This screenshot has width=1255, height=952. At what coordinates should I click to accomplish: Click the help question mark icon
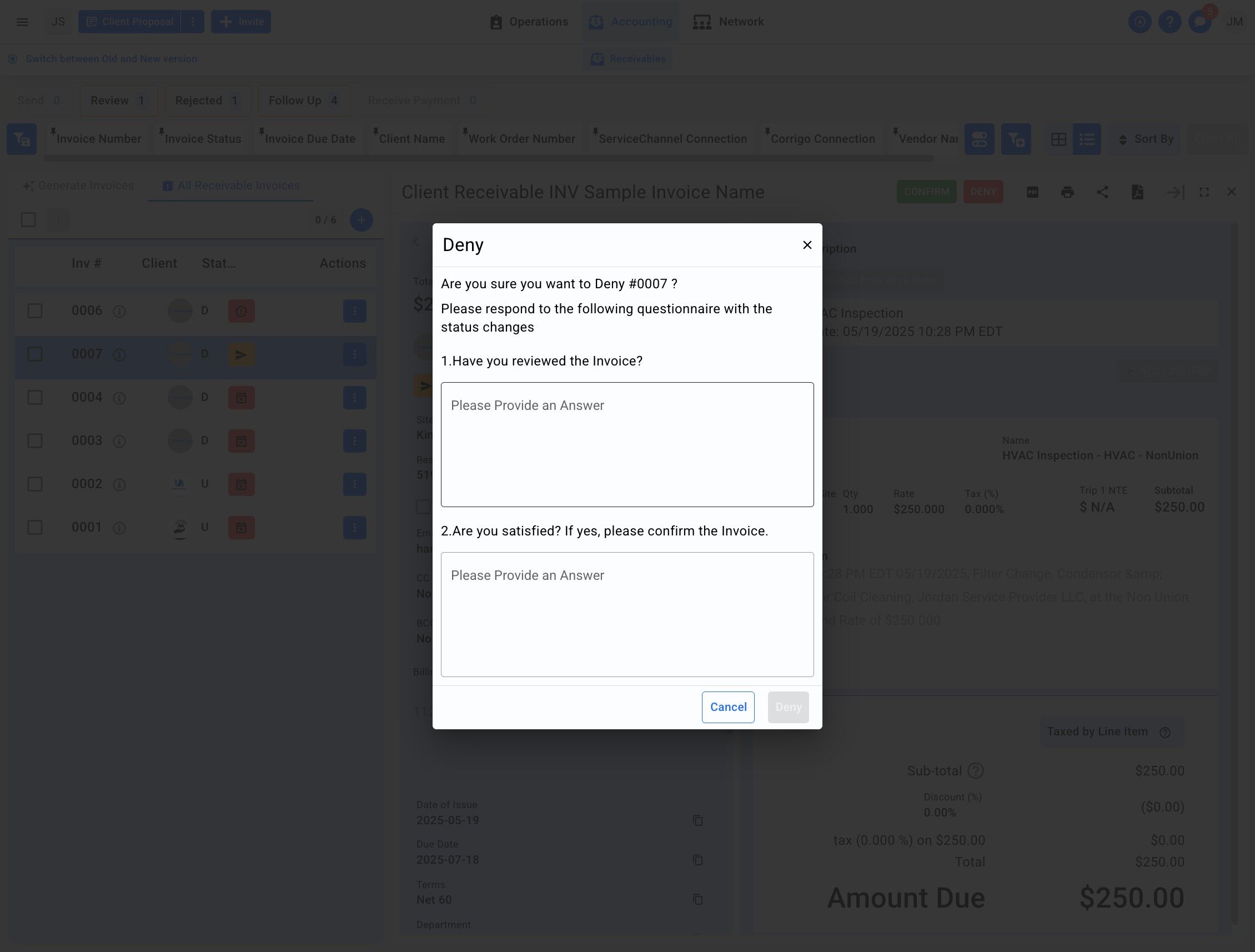[1169, 22]
